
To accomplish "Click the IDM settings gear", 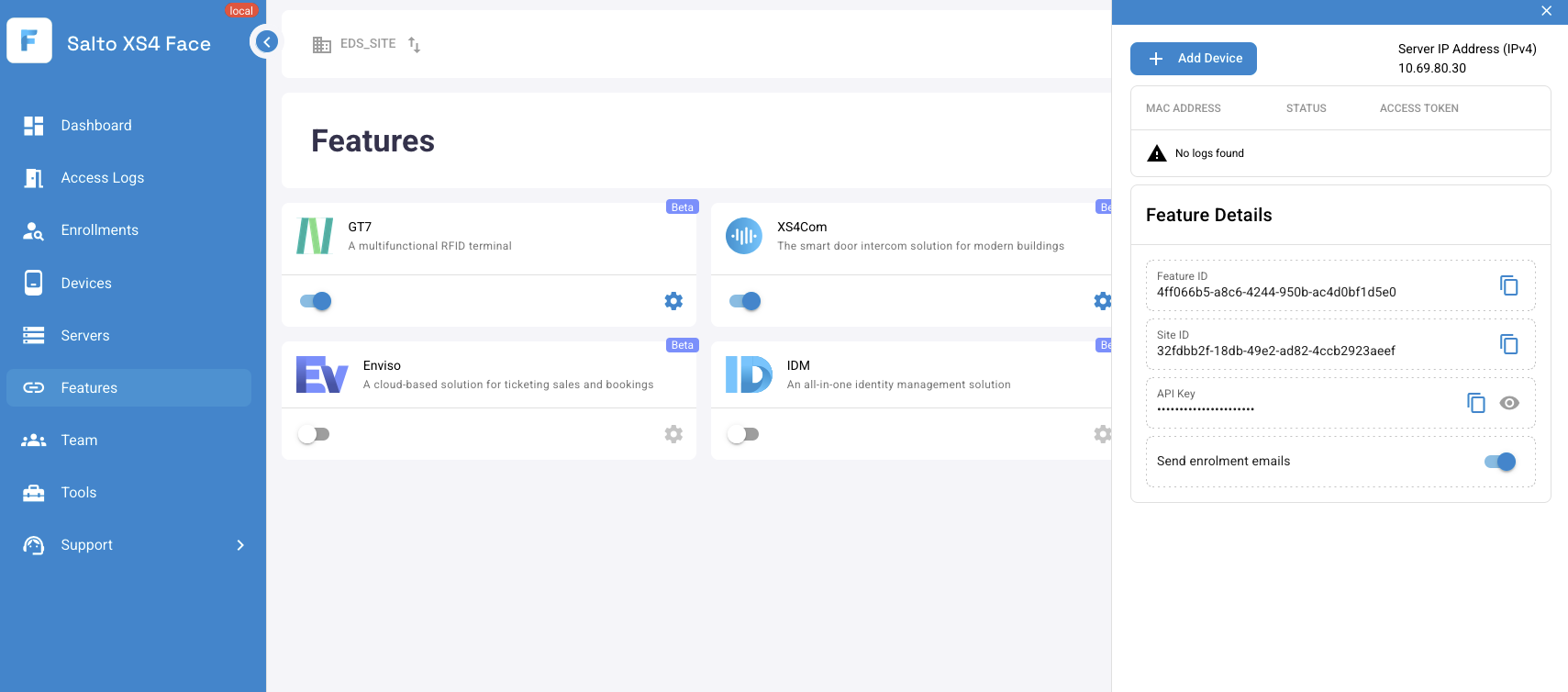I will [1103, 434].
